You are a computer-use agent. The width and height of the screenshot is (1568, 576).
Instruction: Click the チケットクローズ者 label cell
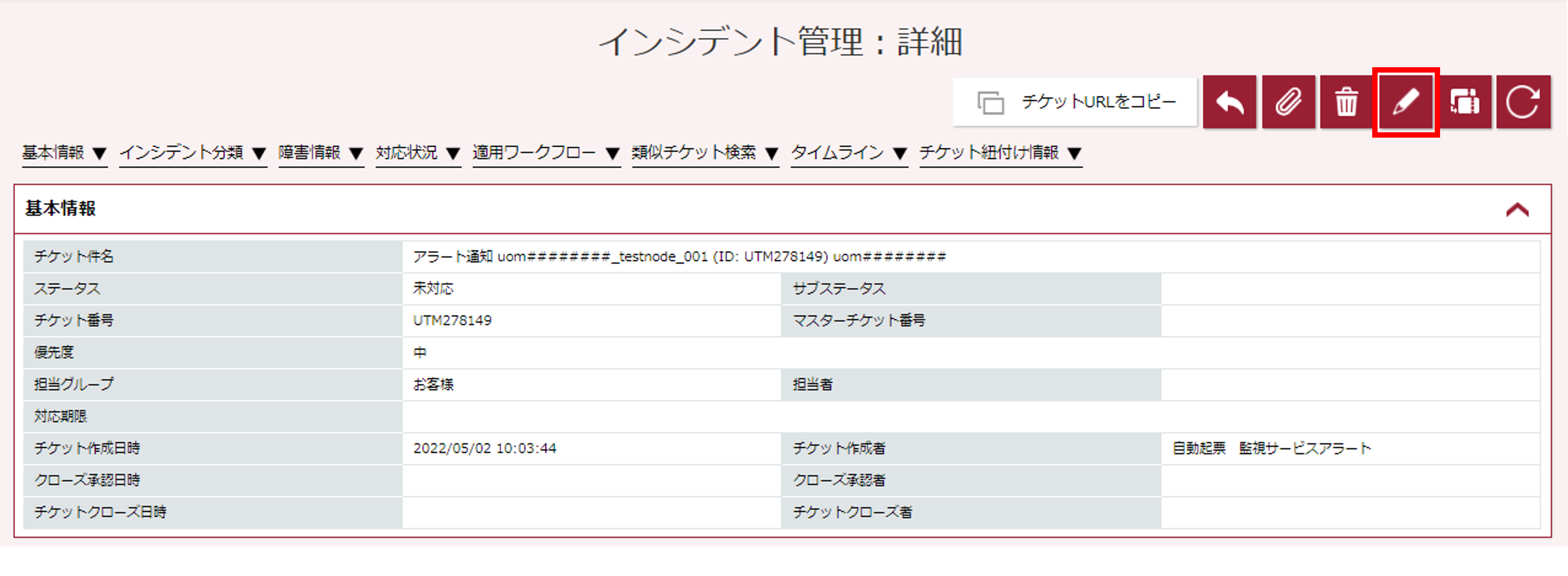coord(971,513)
